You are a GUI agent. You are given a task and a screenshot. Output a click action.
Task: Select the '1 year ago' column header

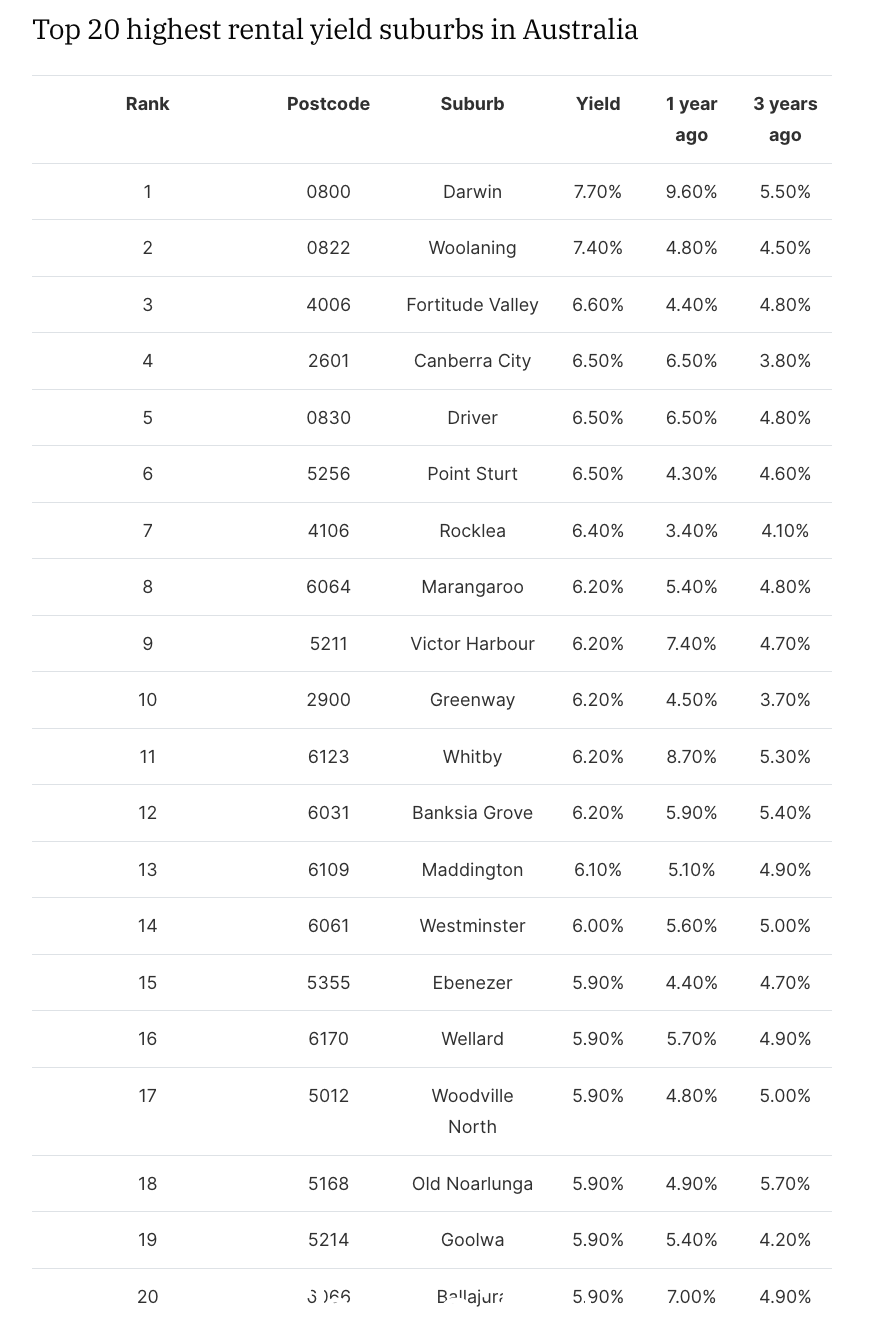pyautogui.click(x=691, y=119)
